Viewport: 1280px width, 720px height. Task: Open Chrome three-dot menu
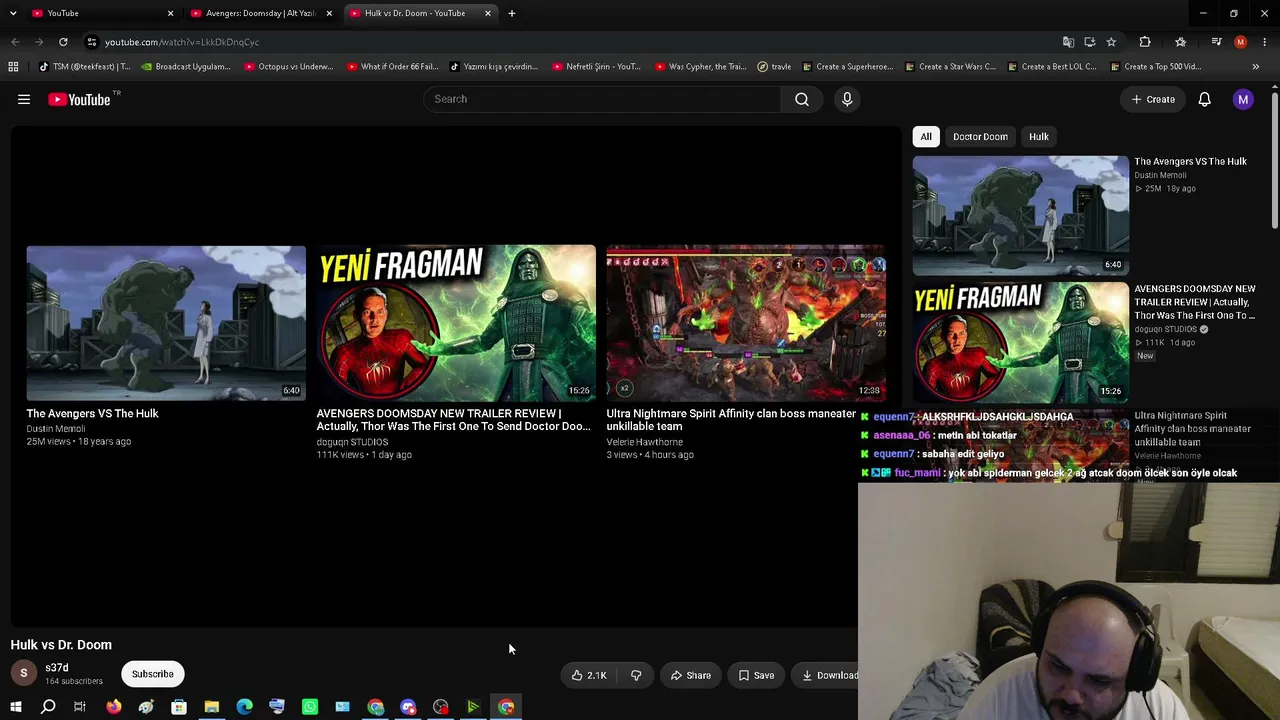click(1265, 42)
